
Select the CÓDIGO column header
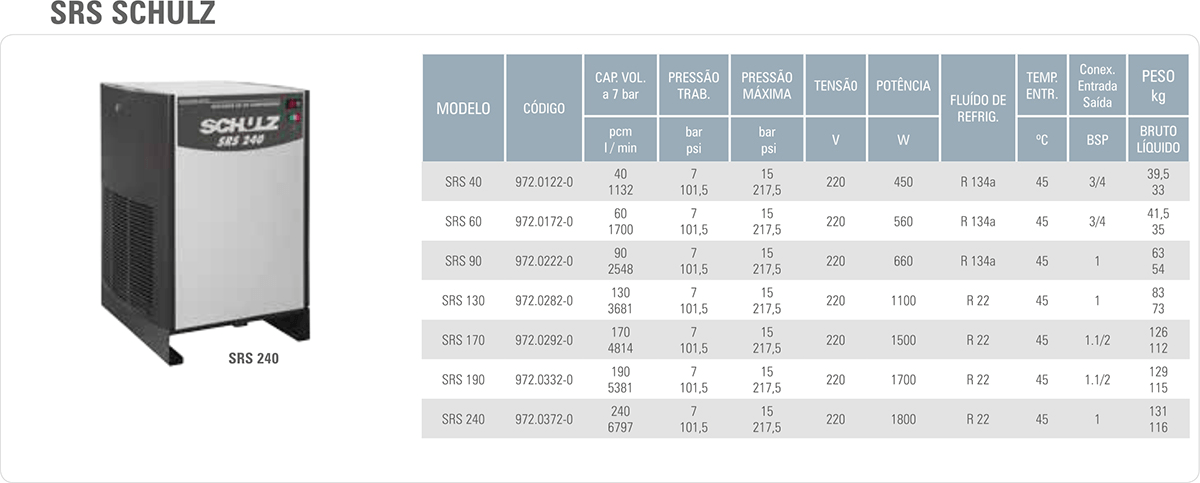544,108
